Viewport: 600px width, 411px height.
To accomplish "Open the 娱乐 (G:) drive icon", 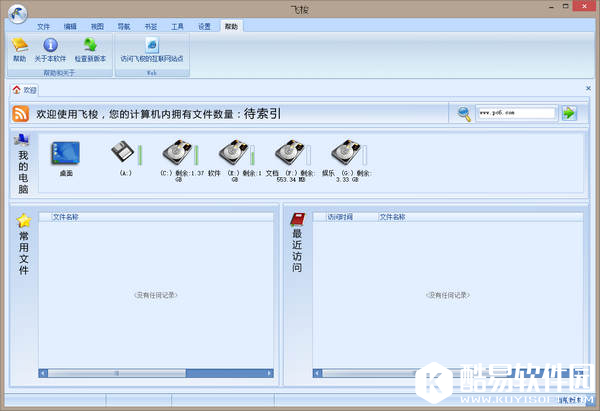I will (346, 153).
